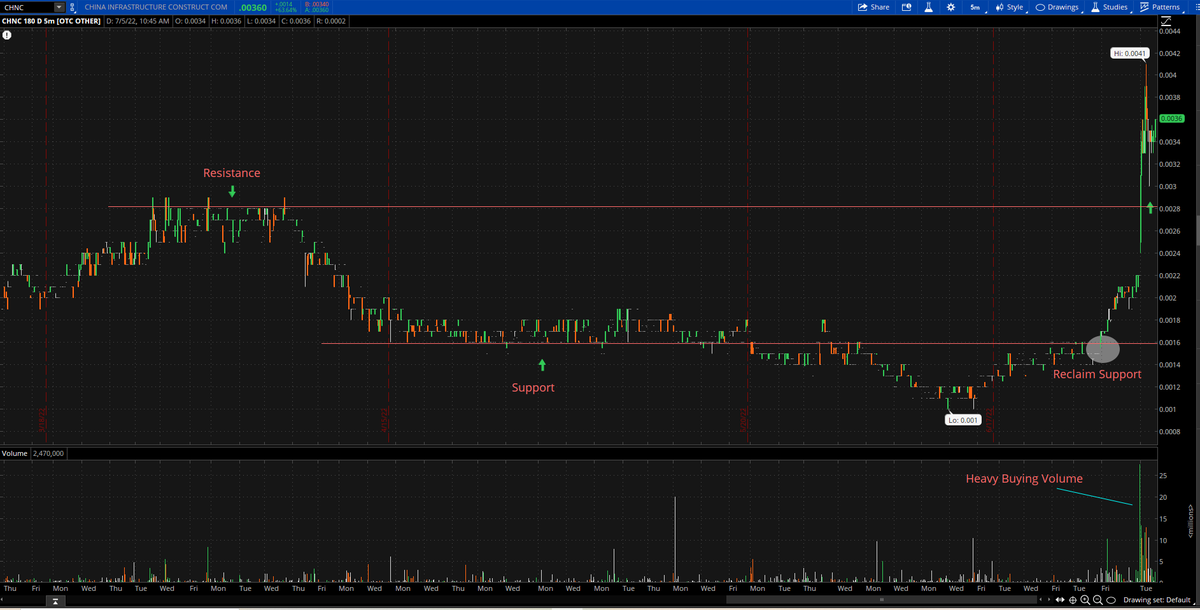The height and width of the screenshot is (610, 1200).
Task: Open the Share menu
Action: coord(874,7)
